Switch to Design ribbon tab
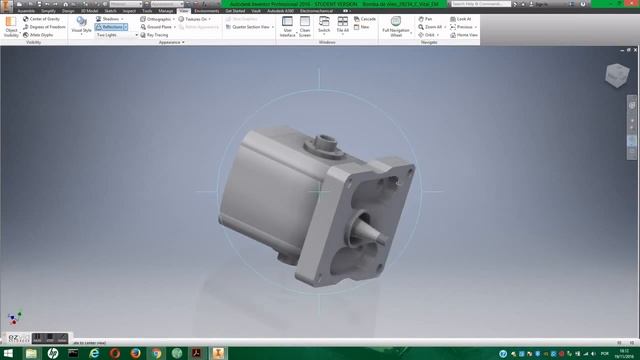 [x=68, y=11]
